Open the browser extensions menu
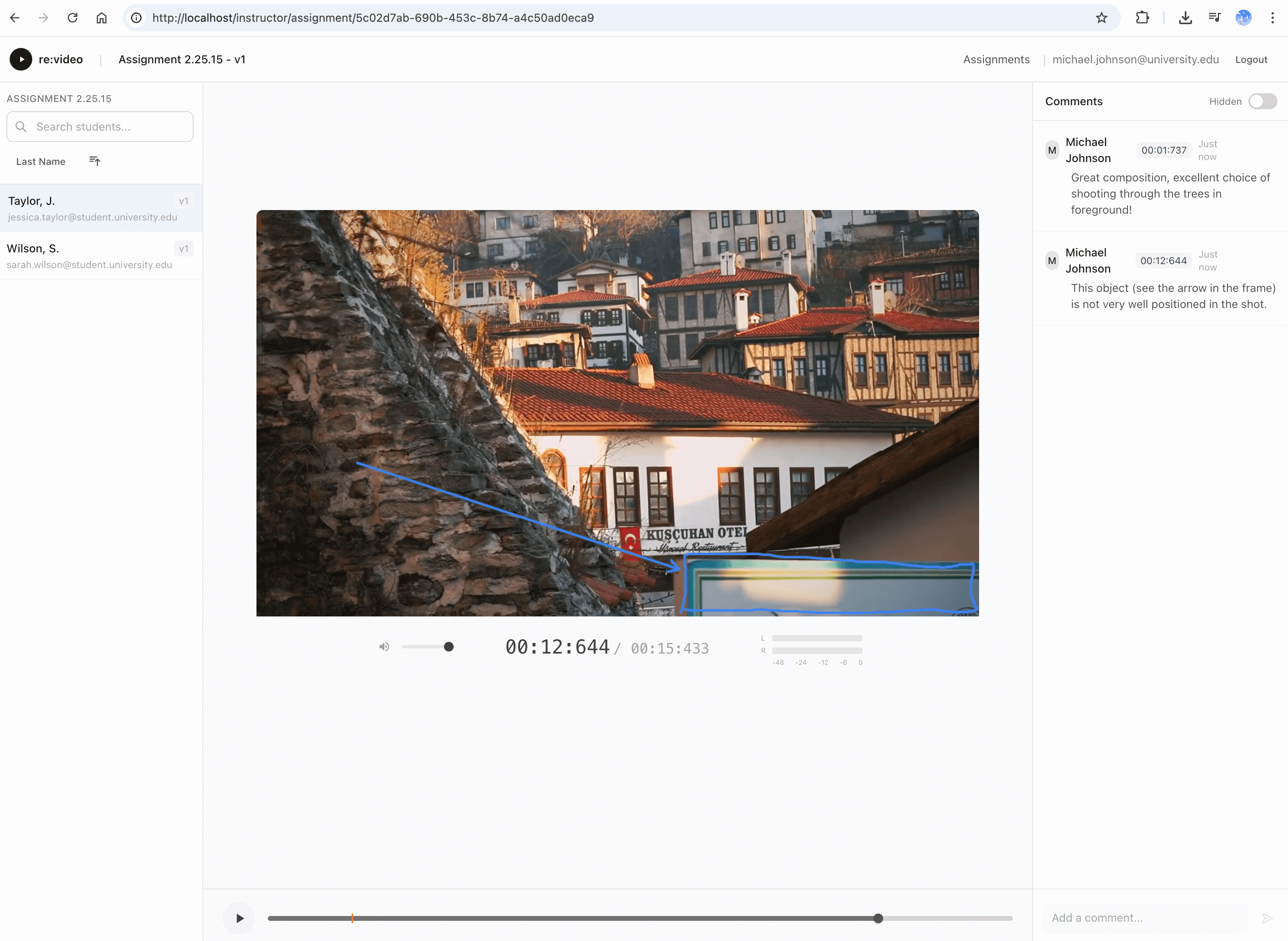 coord(1143,18)
